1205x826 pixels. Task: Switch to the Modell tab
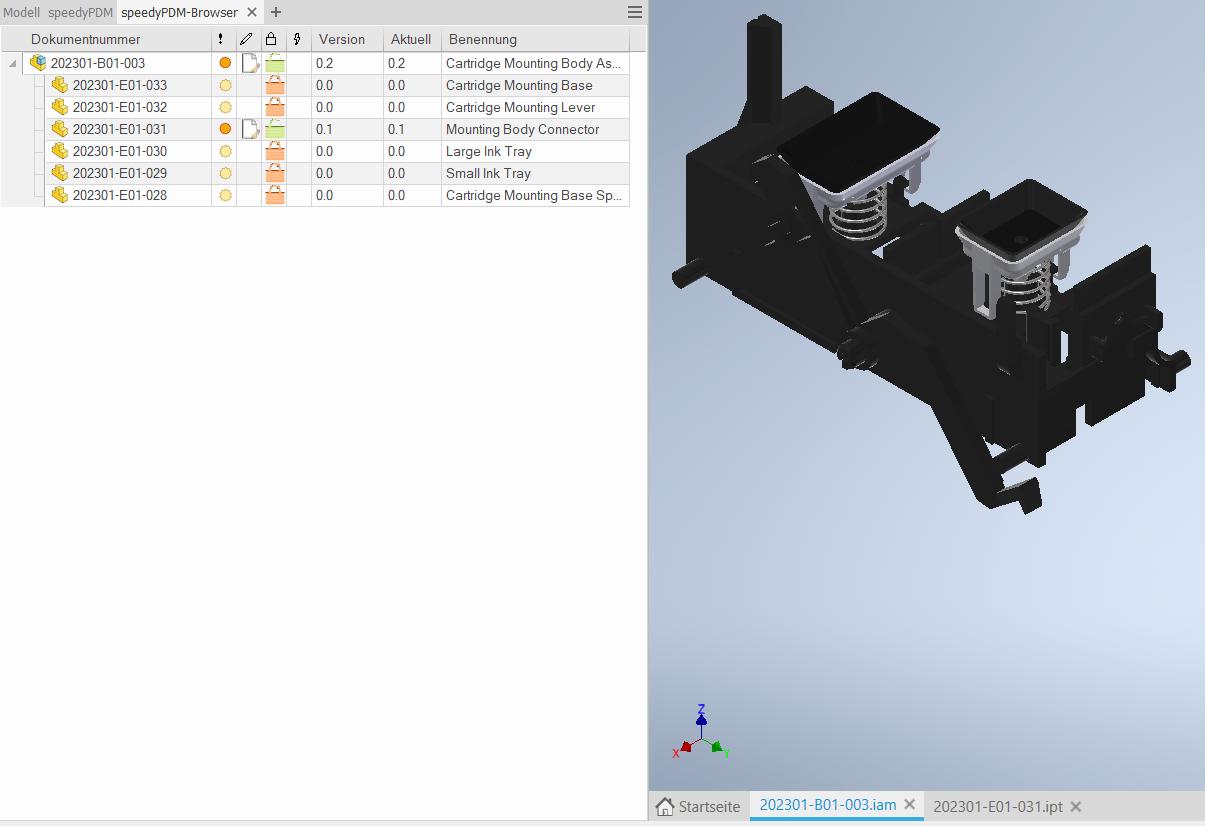tap(21, 12)
